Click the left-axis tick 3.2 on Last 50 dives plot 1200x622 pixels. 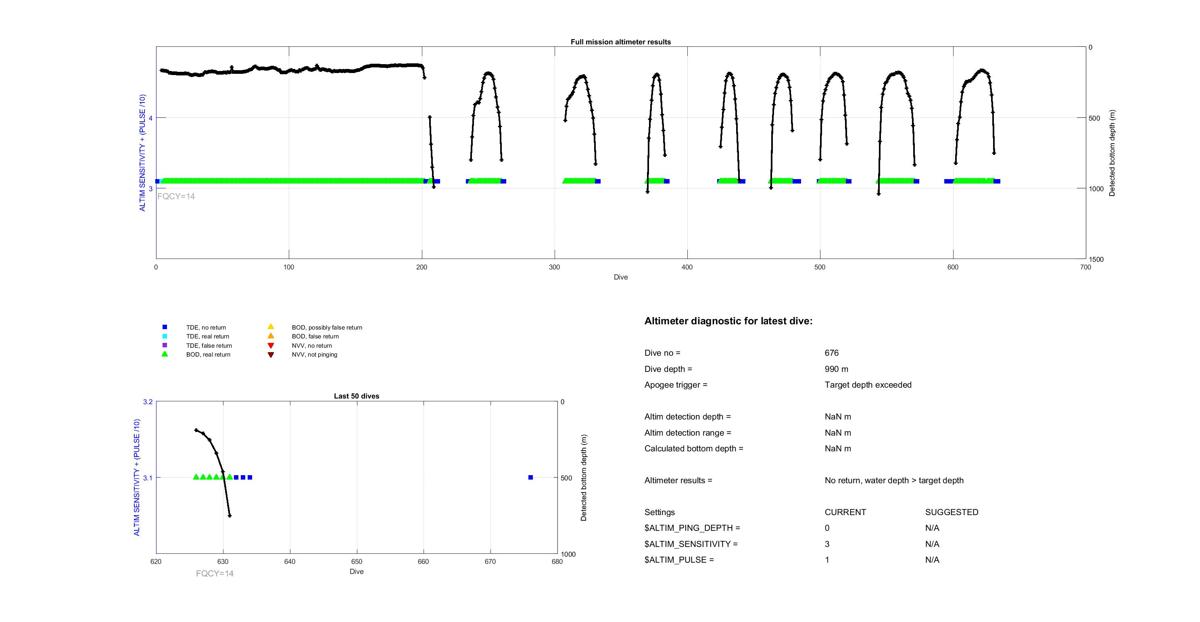148,402
